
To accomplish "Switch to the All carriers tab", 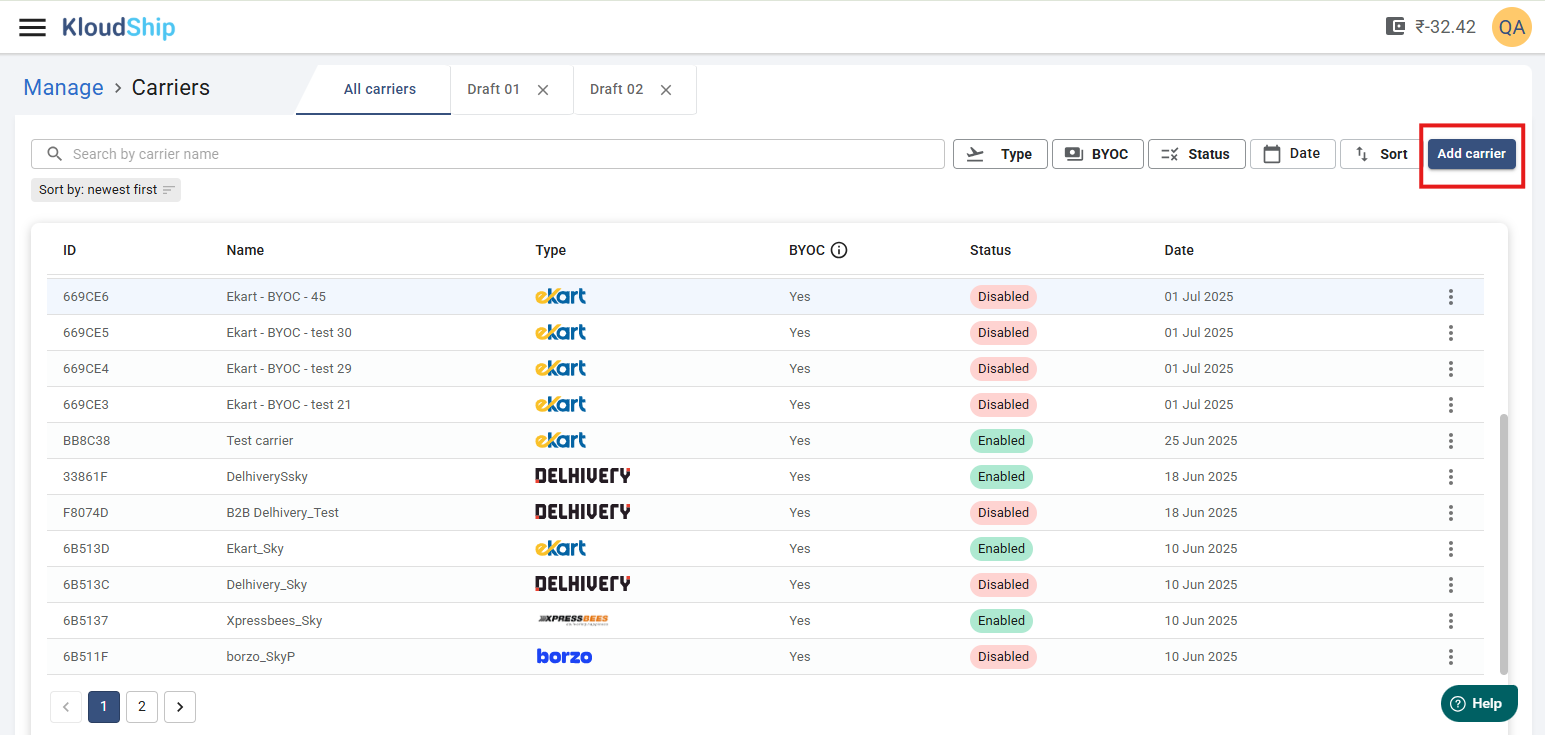I will coord(379,89).
